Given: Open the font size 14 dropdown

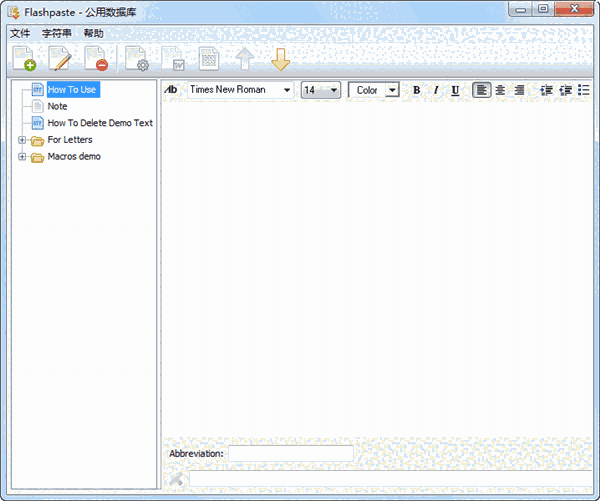Looking at the screenshot, I should click(x=334, y=90).
